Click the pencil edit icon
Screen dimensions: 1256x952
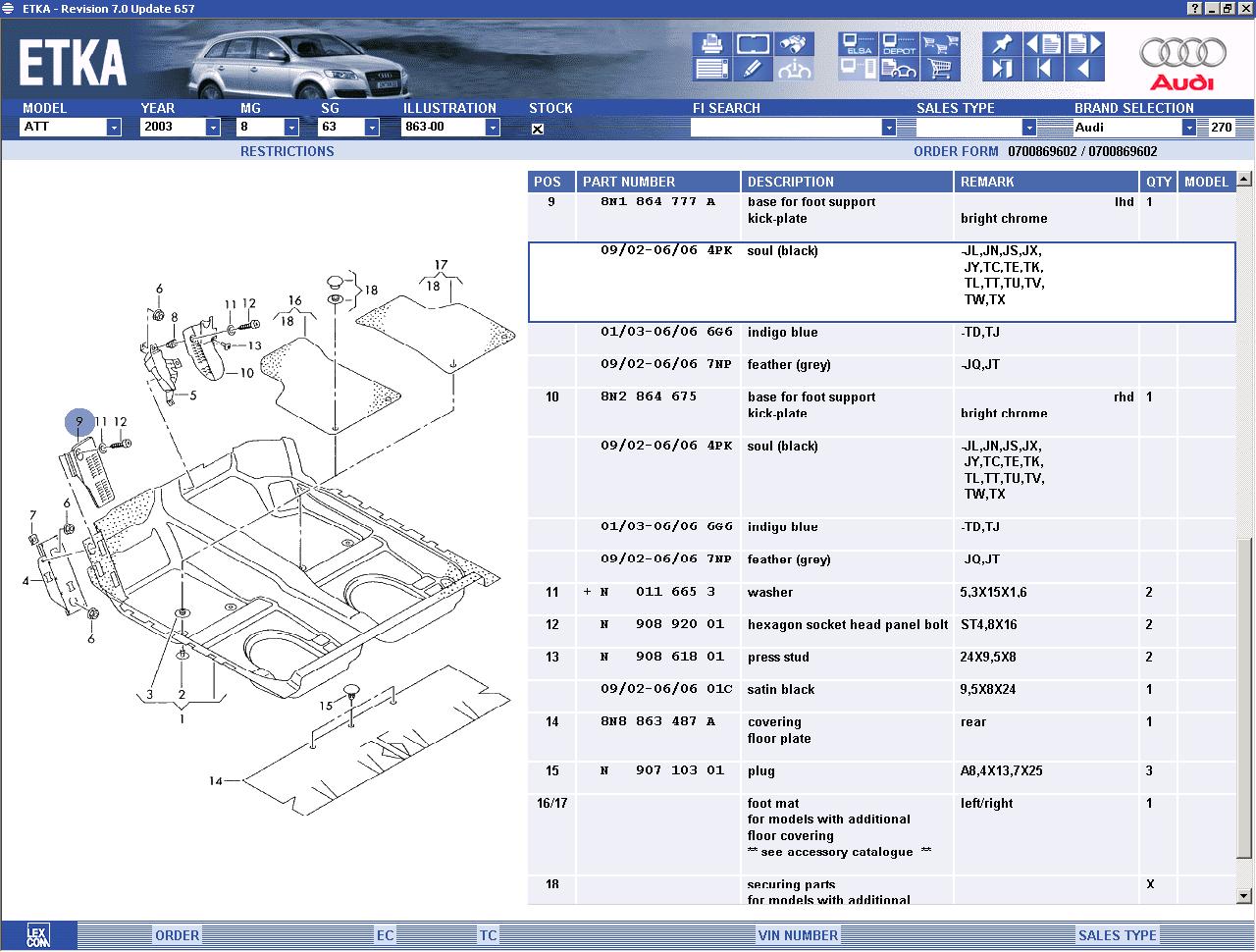point(753,69)
